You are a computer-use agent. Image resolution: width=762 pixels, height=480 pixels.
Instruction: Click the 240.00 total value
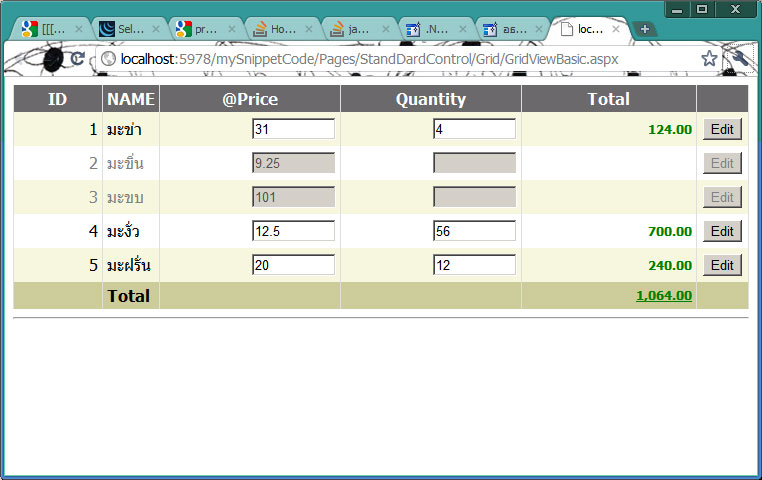point(670,266)
